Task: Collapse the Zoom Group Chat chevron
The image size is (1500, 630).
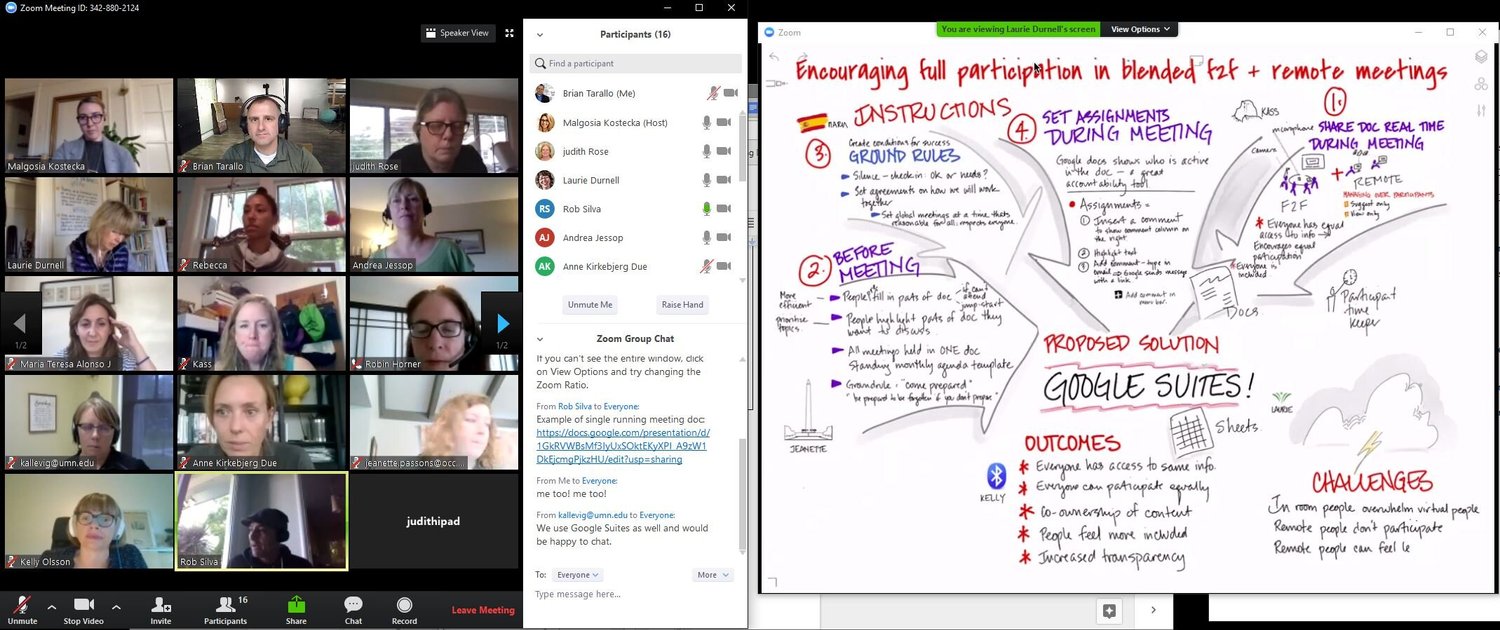Action: pos(540,339)
